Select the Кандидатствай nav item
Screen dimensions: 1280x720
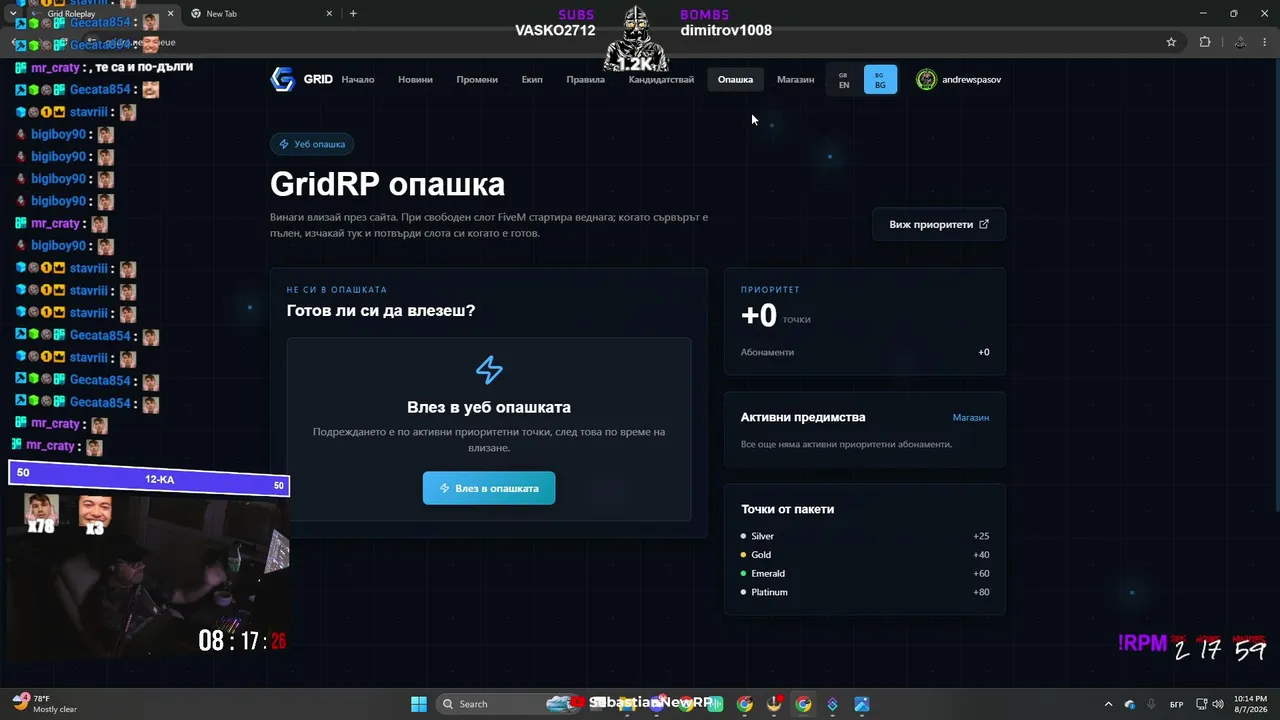(x=661, y=79)
